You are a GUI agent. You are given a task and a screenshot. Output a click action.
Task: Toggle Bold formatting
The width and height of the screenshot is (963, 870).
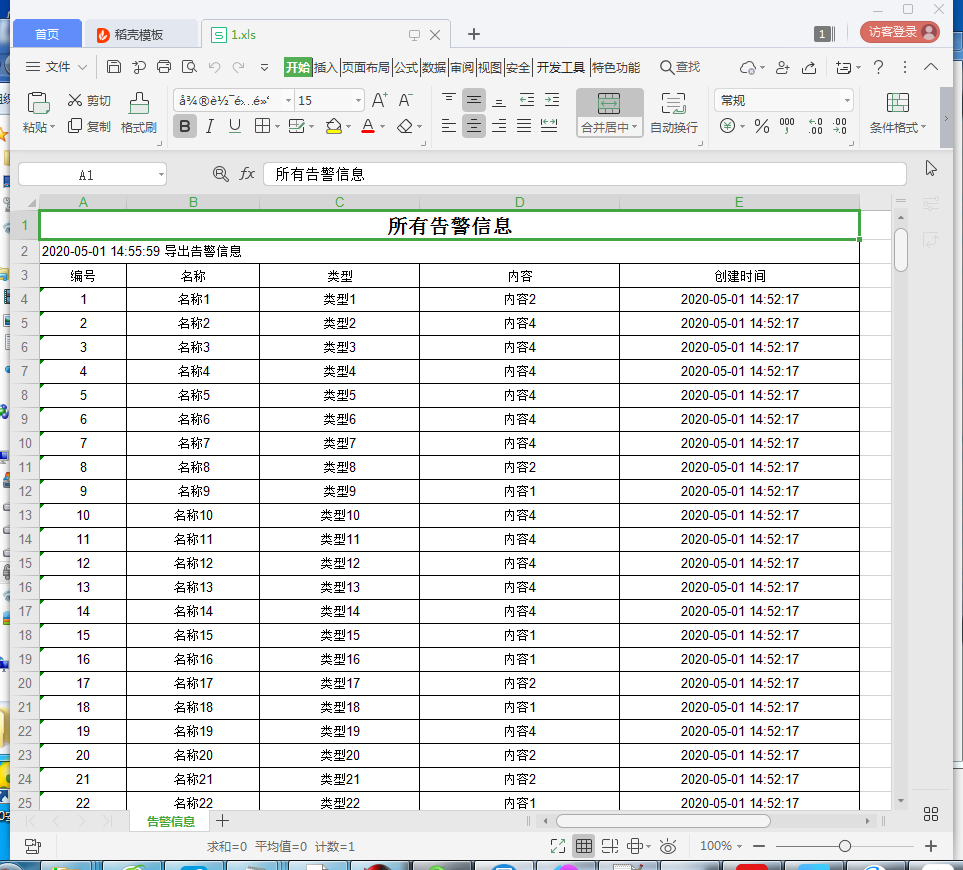point(184,126)
